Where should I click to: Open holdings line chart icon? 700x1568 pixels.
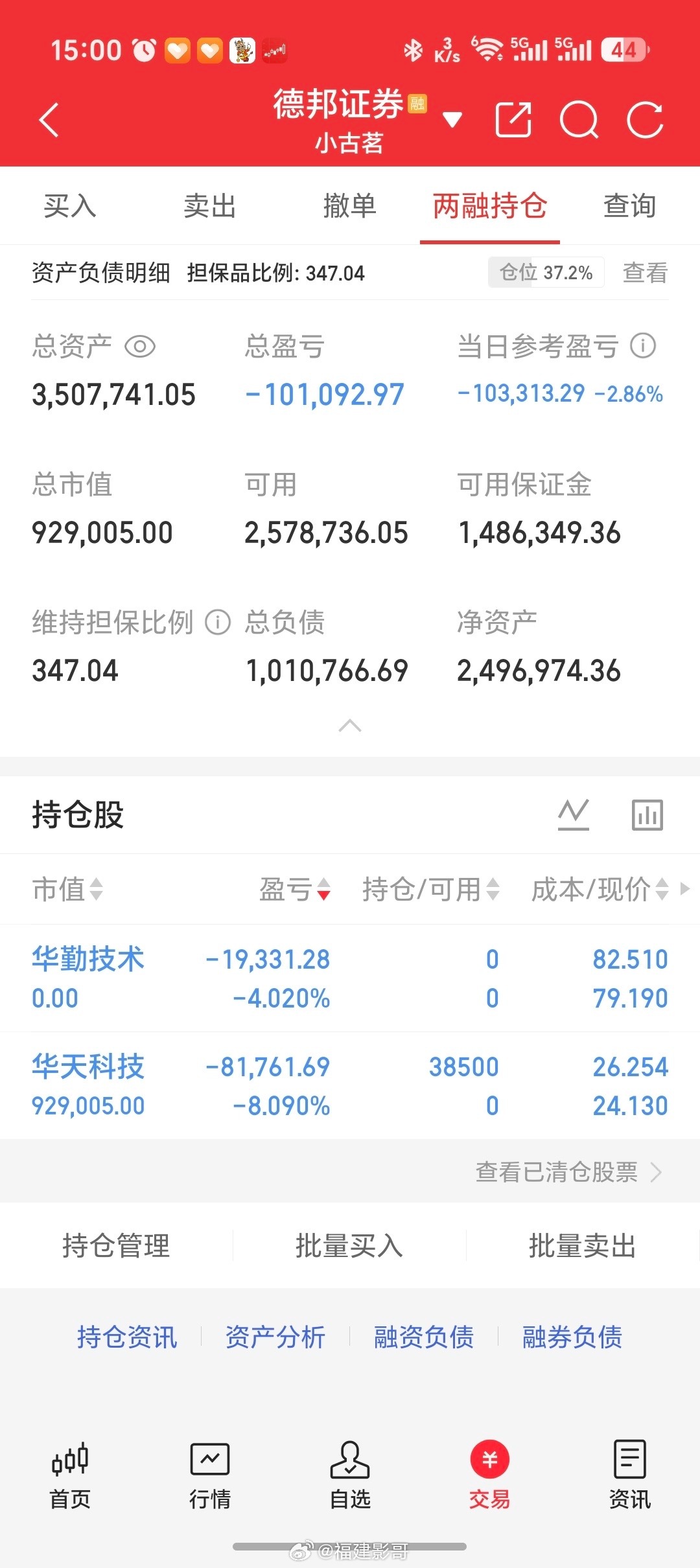coord(574,814)
